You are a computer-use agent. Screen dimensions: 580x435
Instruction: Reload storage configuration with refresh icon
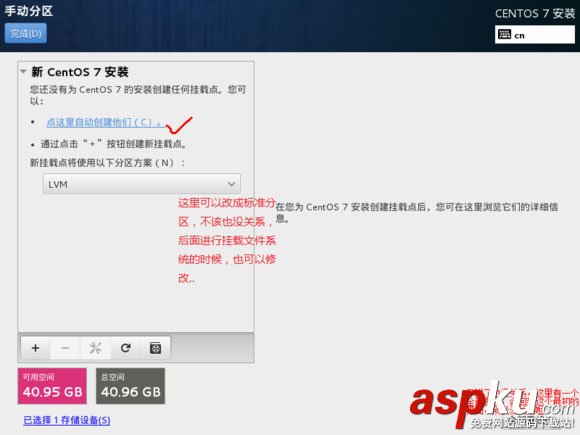coord(125,348)
